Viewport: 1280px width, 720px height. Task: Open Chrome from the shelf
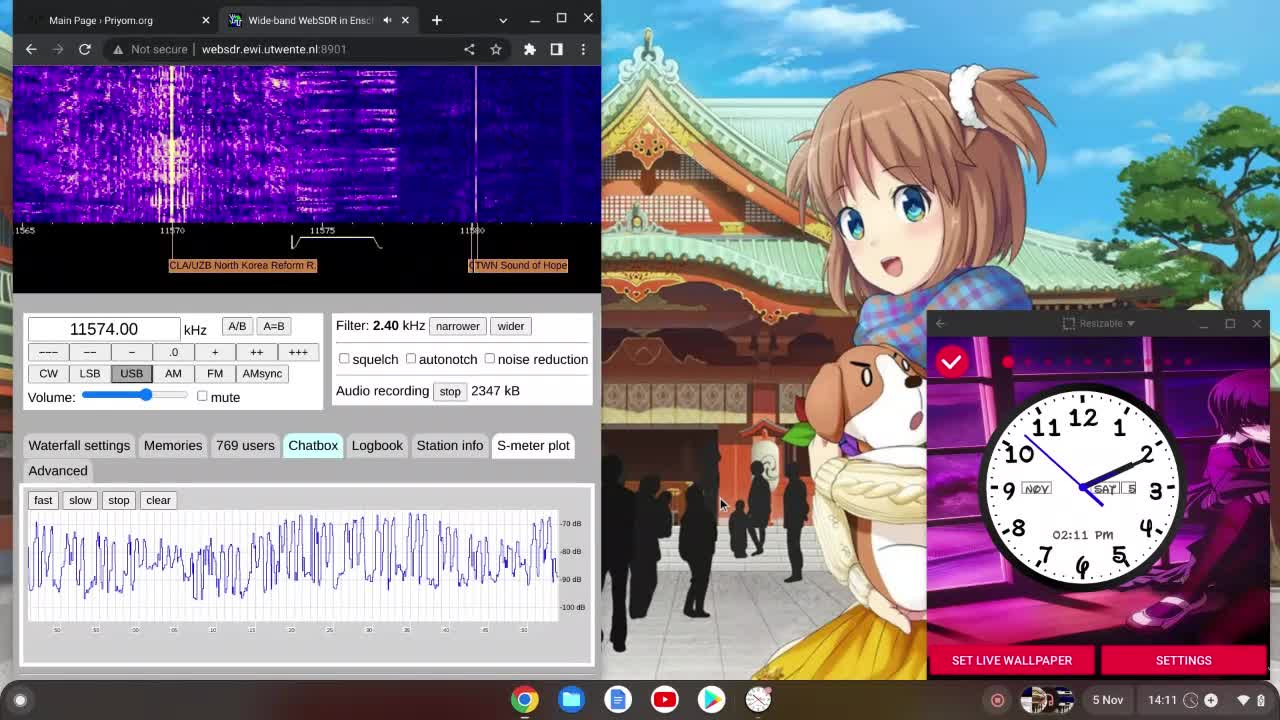(525, 700)
